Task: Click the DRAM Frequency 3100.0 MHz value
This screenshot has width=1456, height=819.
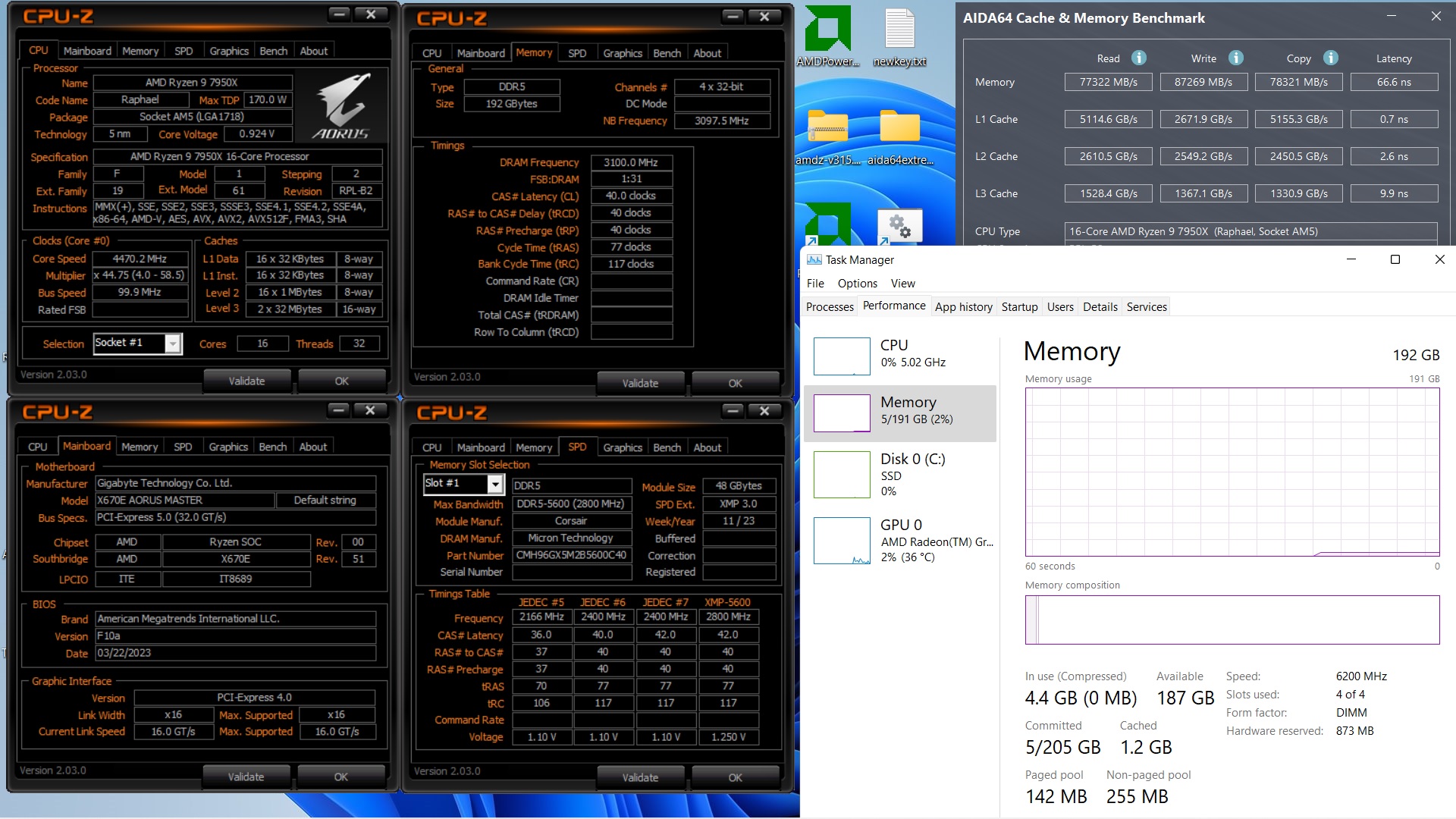Action: [x=631, y=162]
